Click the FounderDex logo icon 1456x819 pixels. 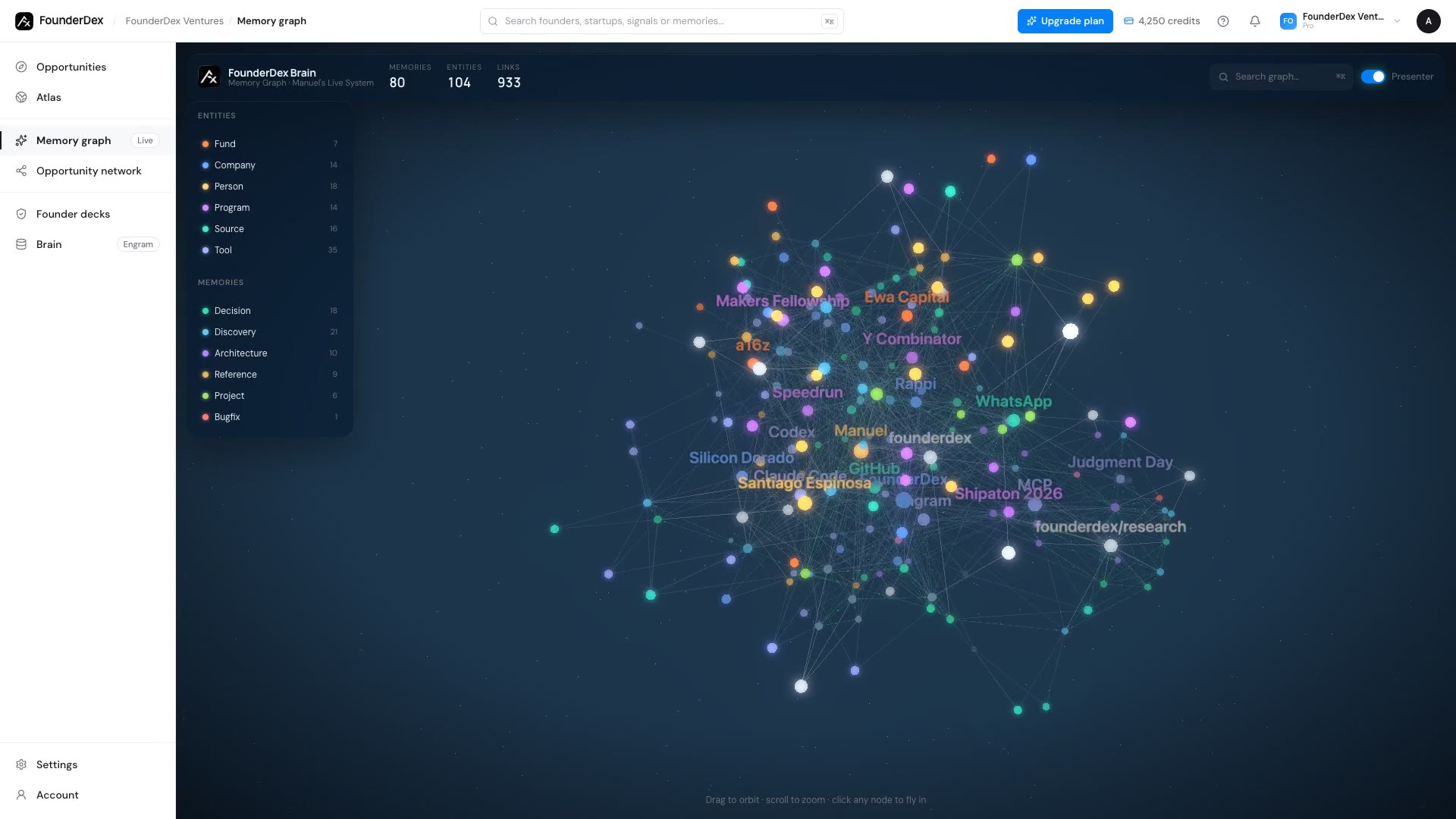[x=24, y=21]
